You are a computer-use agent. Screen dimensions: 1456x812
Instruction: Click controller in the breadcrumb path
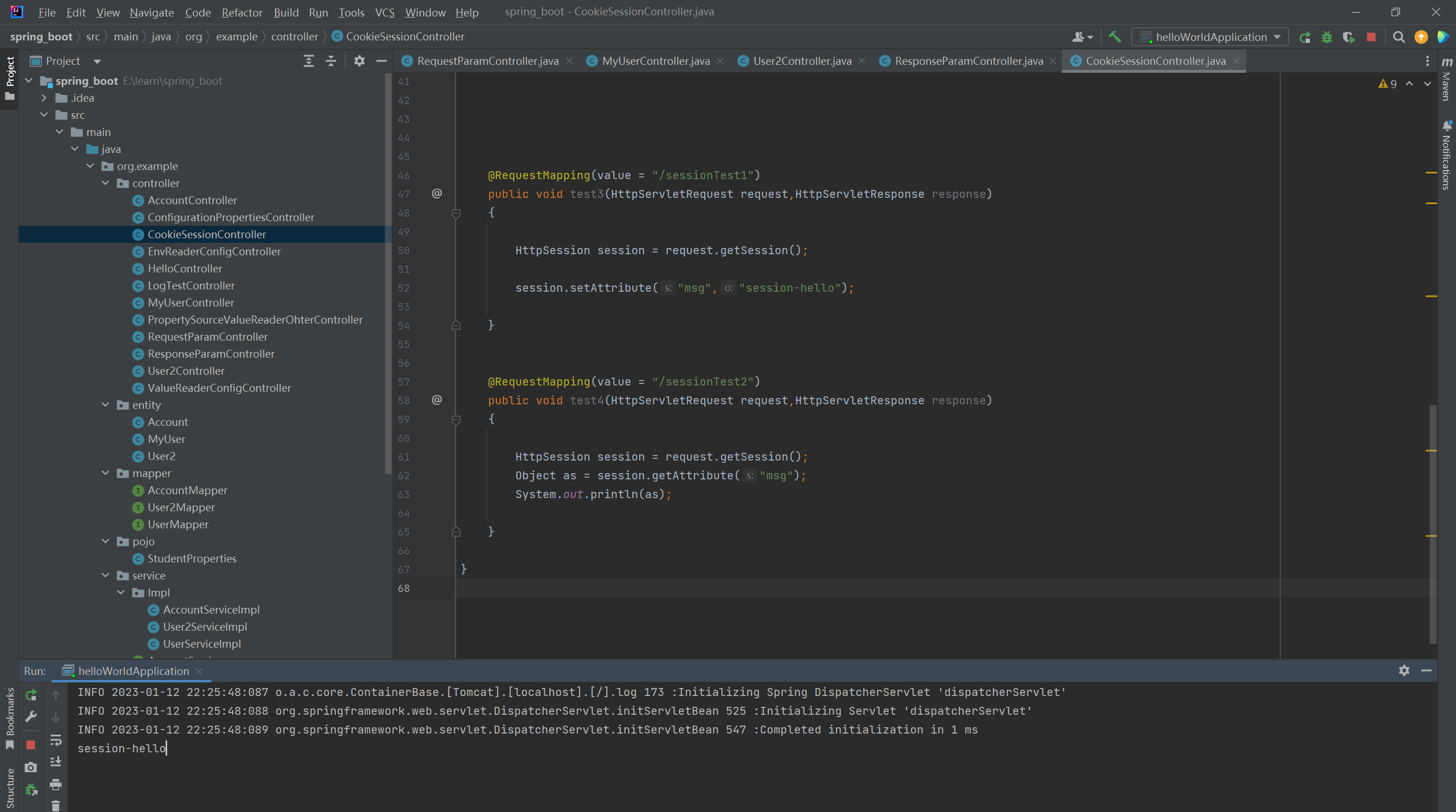pyautogui.click(x=294, y=36)
